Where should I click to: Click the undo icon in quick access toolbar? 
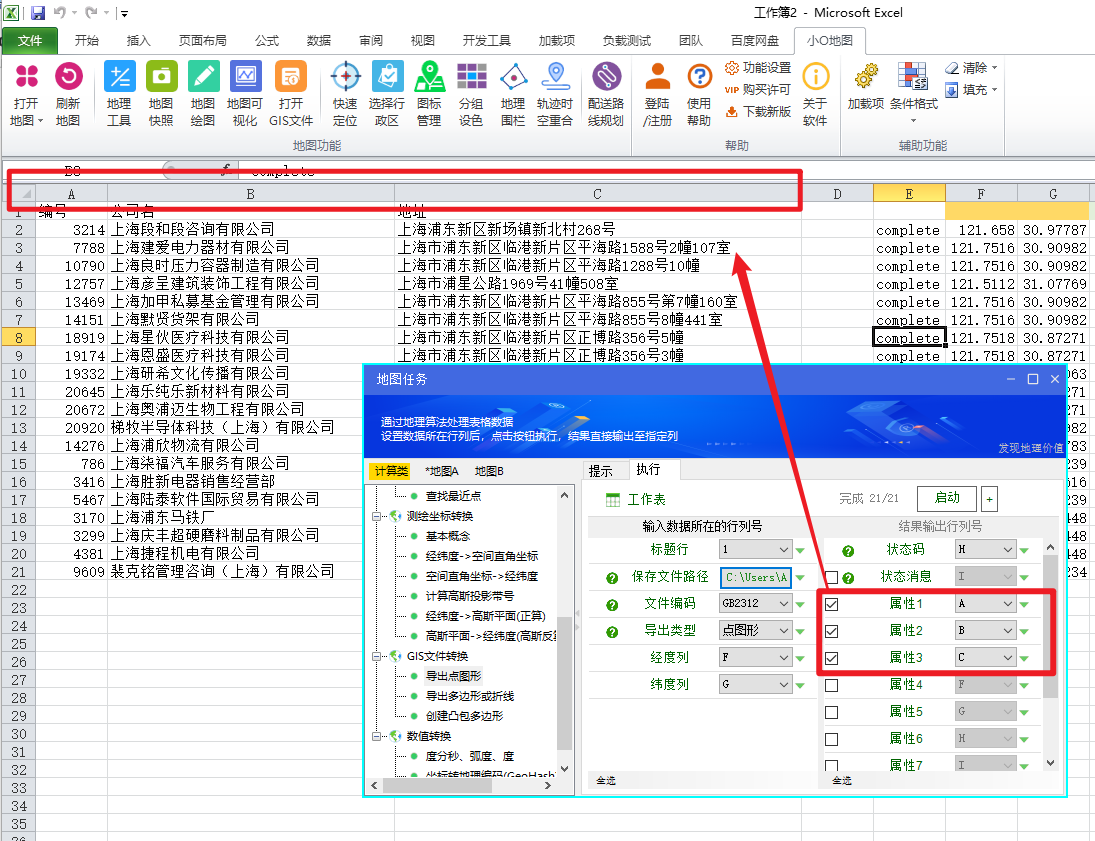point(59,13)
